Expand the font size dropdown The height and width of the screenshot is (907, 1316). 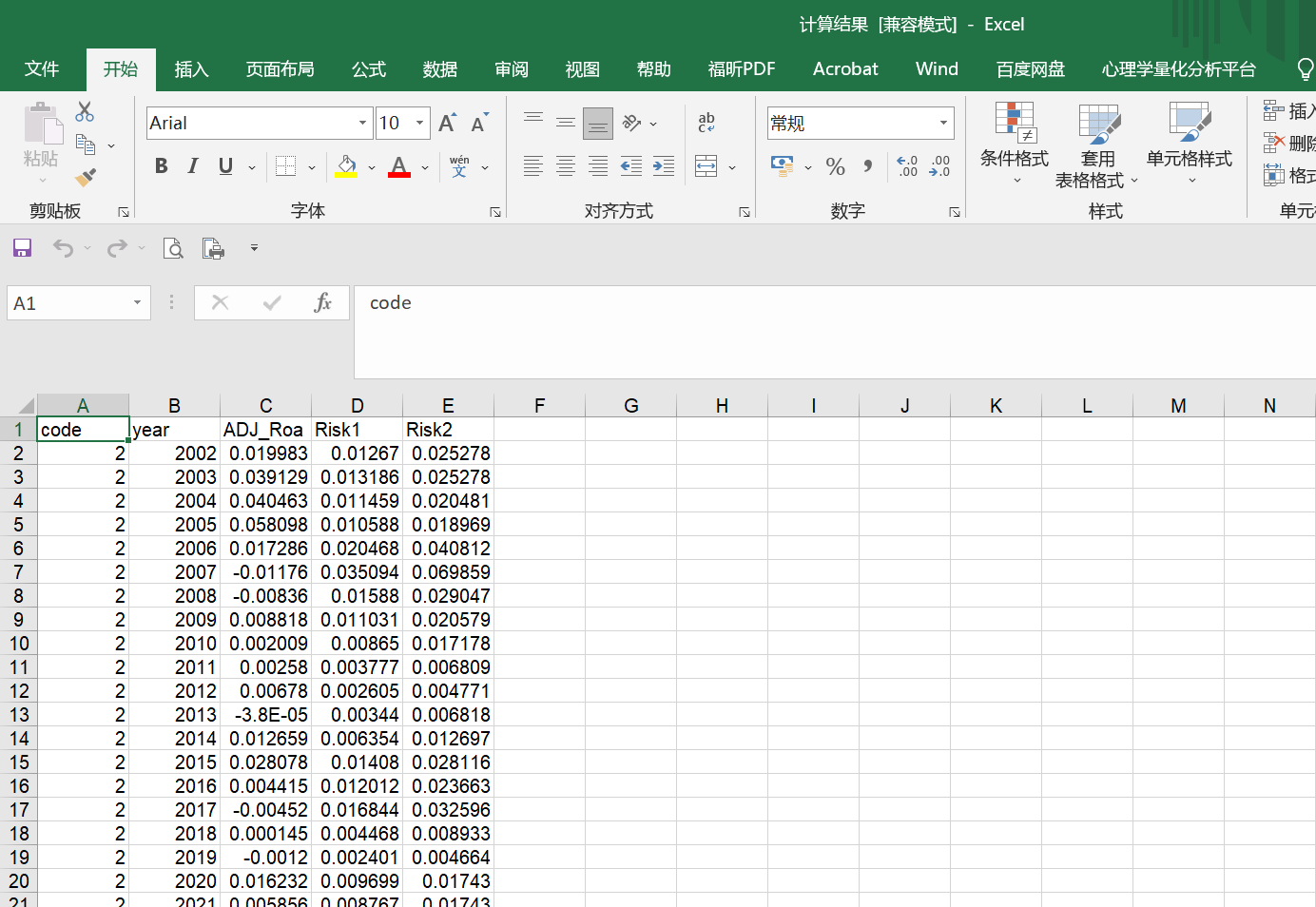click(419, 123)
